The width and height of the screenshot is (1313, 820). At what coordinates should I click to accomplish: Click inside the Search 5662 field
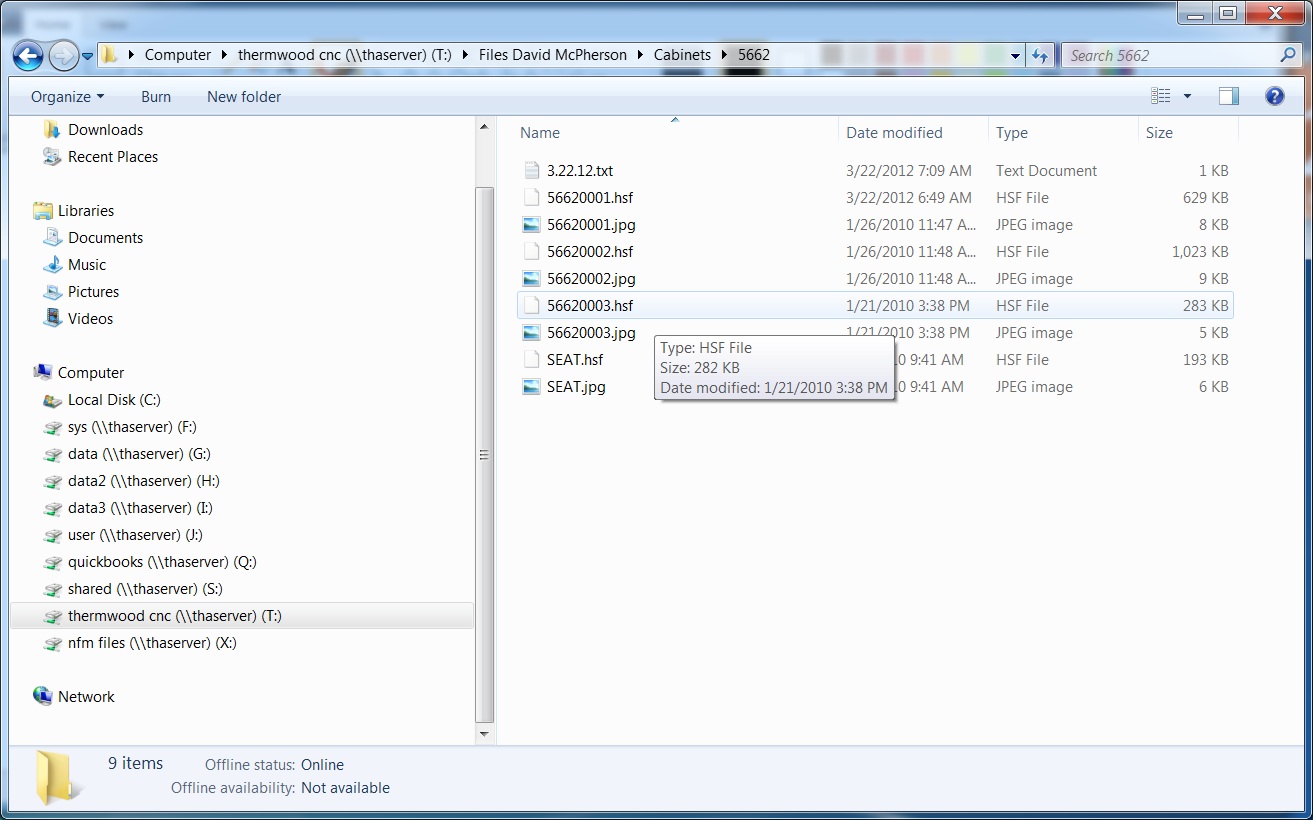click(1170, 56)
